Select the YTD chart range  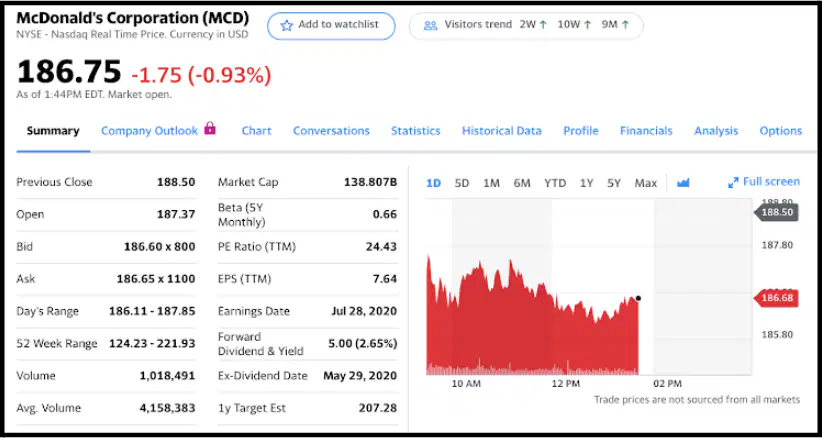(x=555, y=183)
